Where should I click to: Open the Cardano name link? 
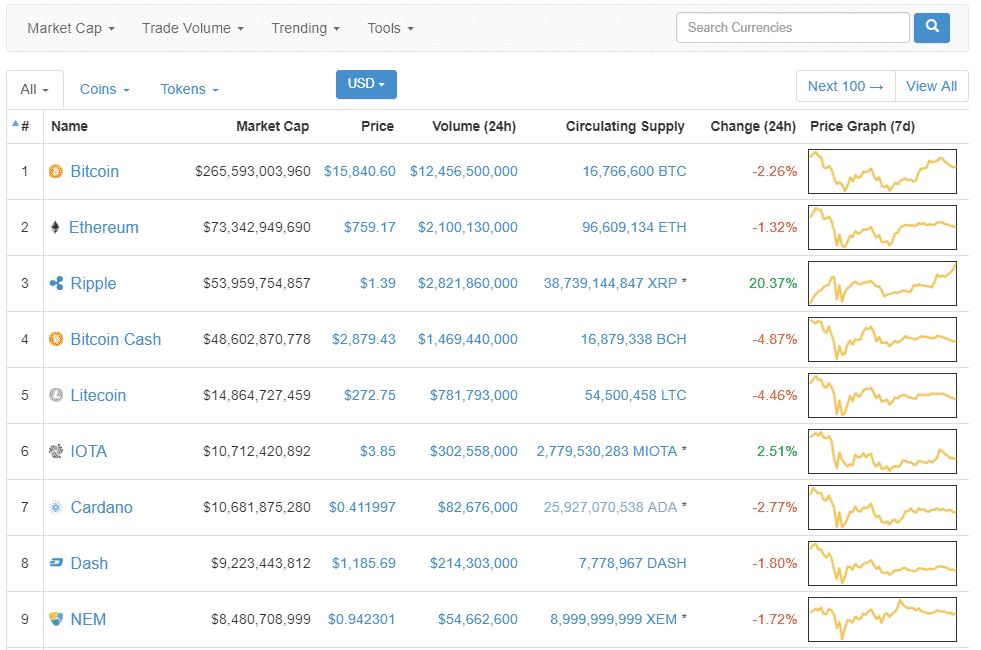click(x=101, y=507)
